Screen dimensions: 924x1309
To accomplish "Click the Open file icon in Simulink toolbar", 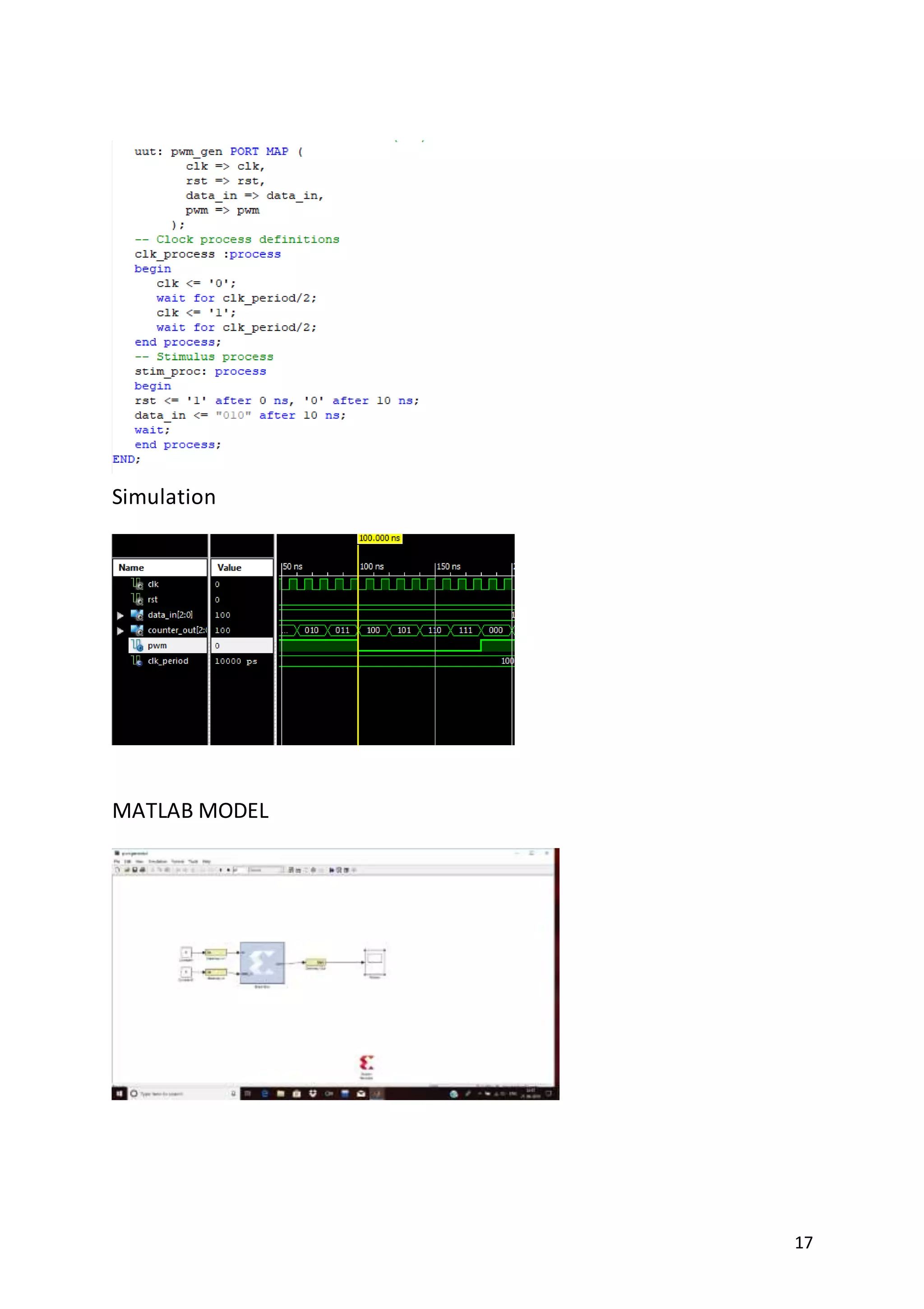I will pos(127,870).
